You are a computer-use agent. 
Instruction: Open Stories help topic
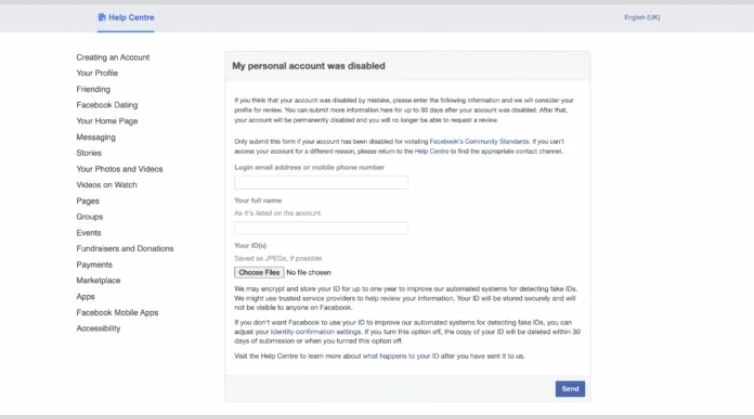(x=89, y=153)
